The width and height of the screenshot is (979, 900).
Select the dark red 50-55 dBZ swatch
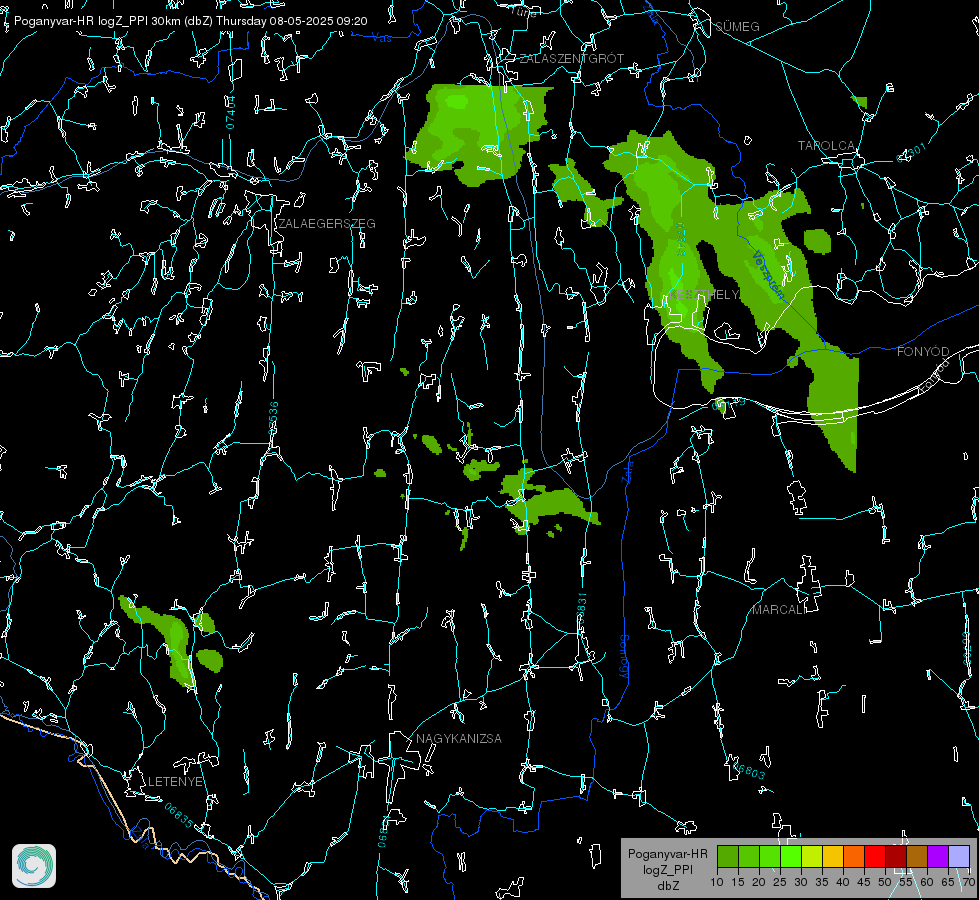click(897, 856)
